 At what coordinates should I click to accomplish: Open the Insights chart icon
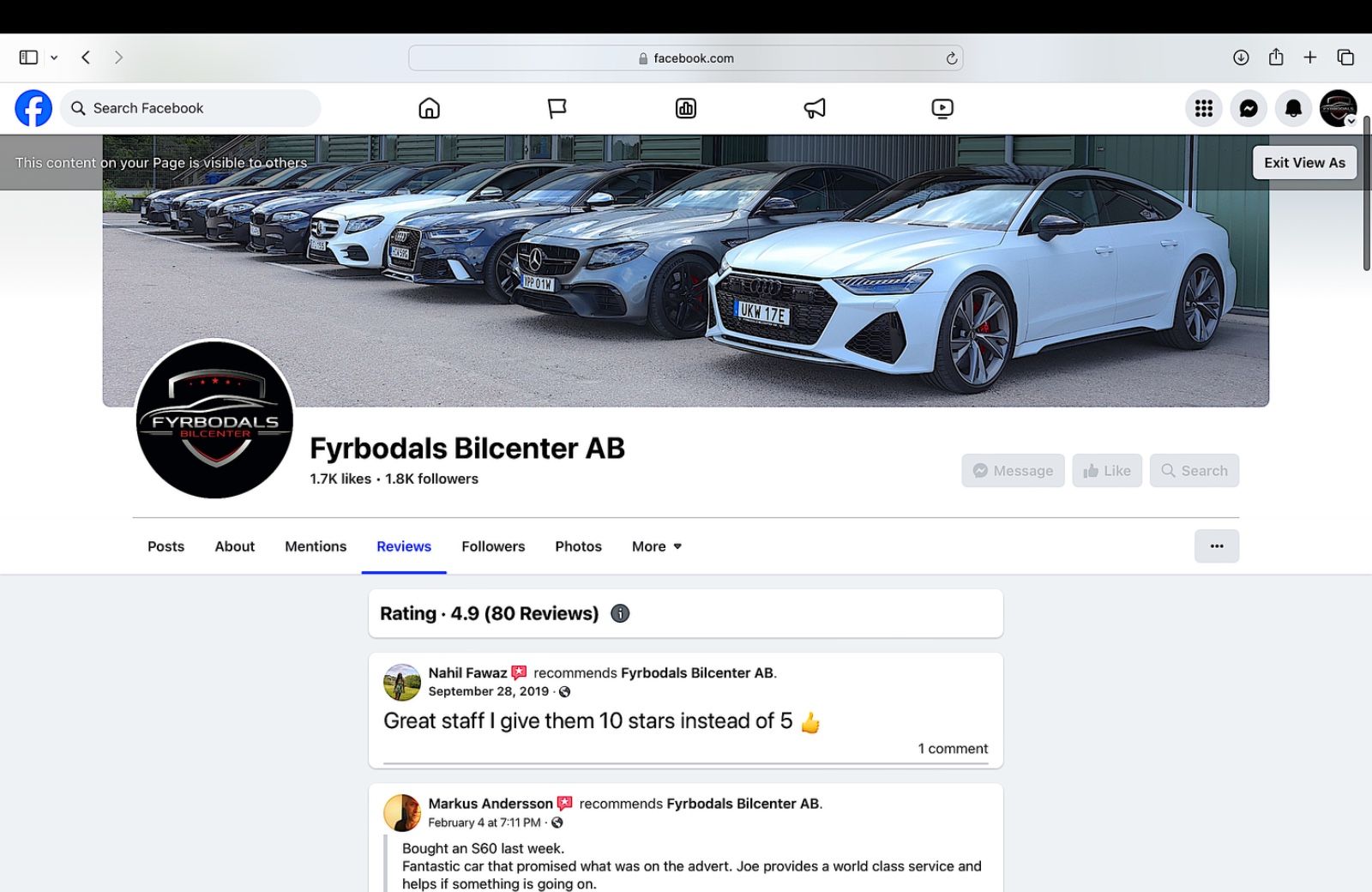pyautogui.click(x=686, y=108)
